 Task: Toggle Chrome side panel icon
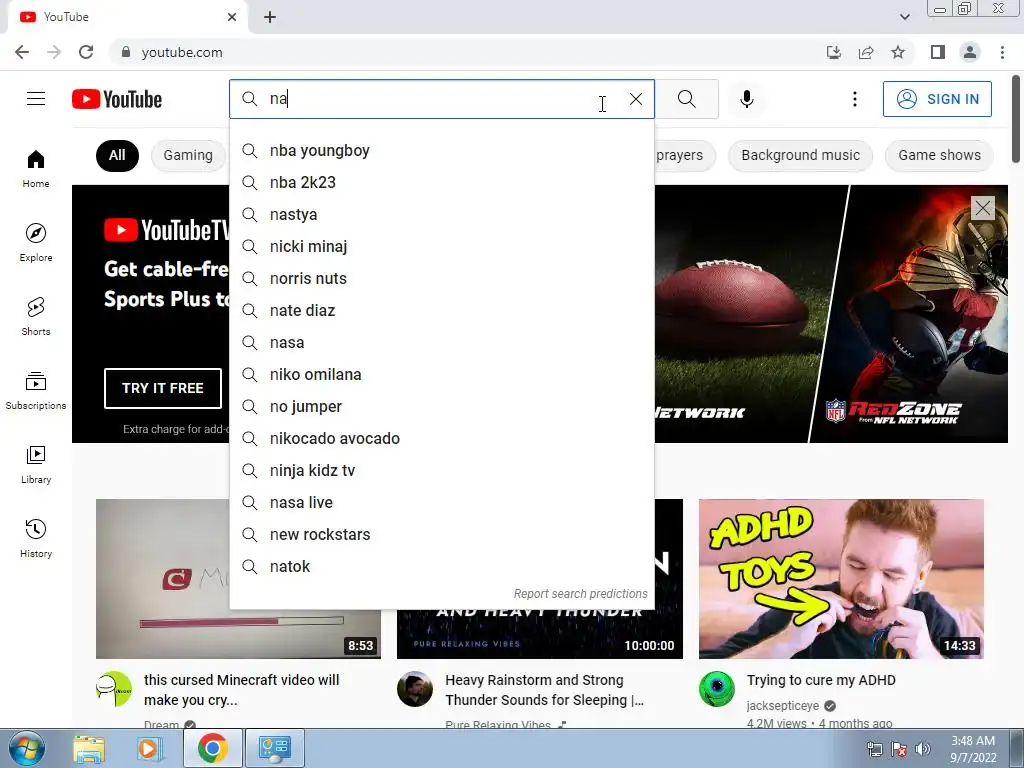(938, 52)
